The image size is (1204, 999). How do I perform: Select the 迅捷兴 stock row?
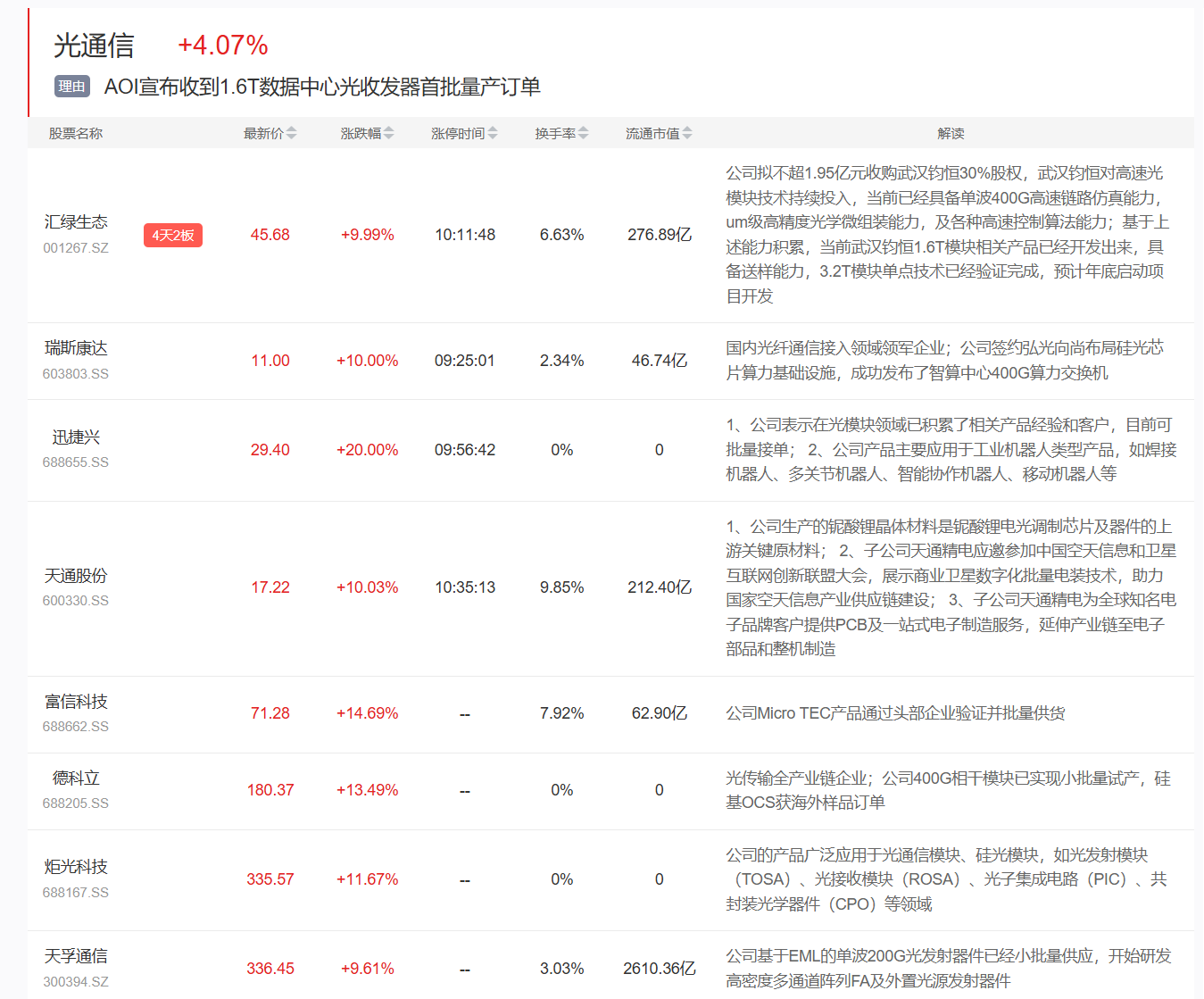[x=76, y=437]
